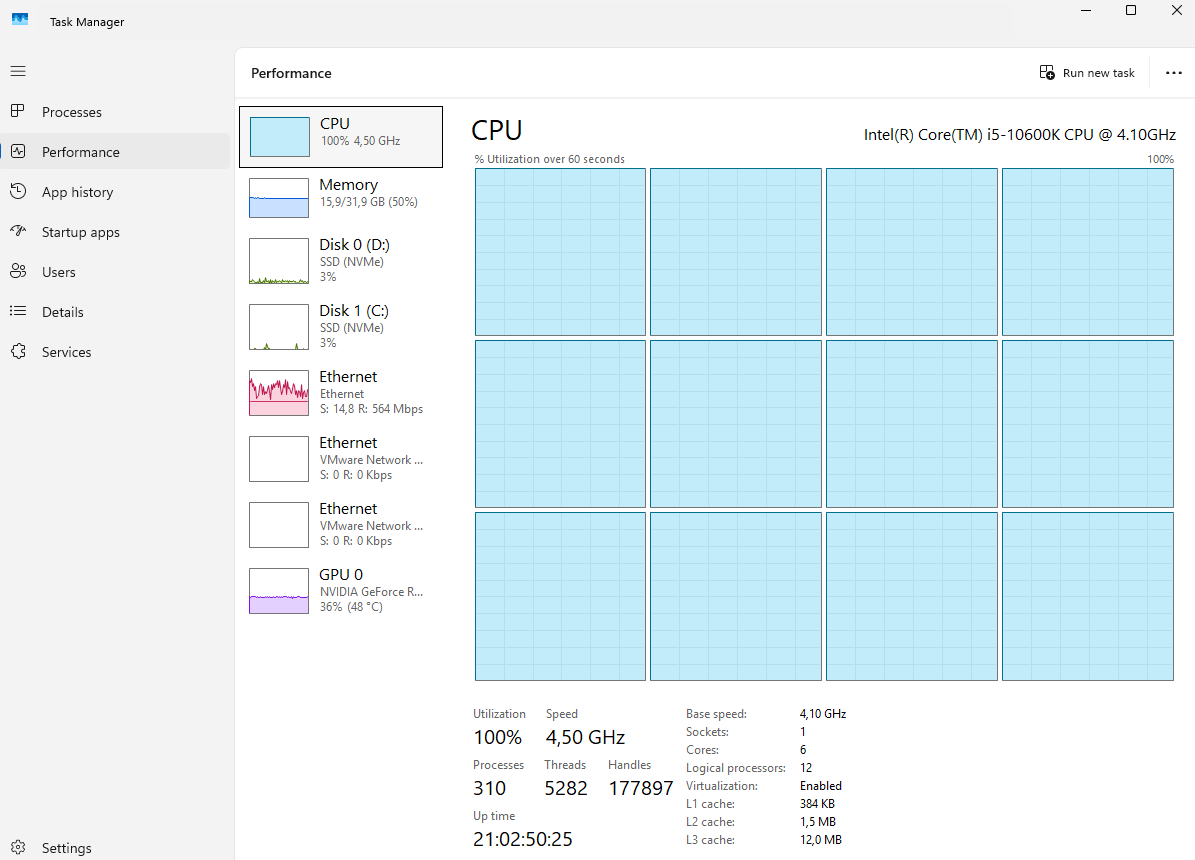
Task: Minimize the Task Manager window
Action: pos(1086,10)
